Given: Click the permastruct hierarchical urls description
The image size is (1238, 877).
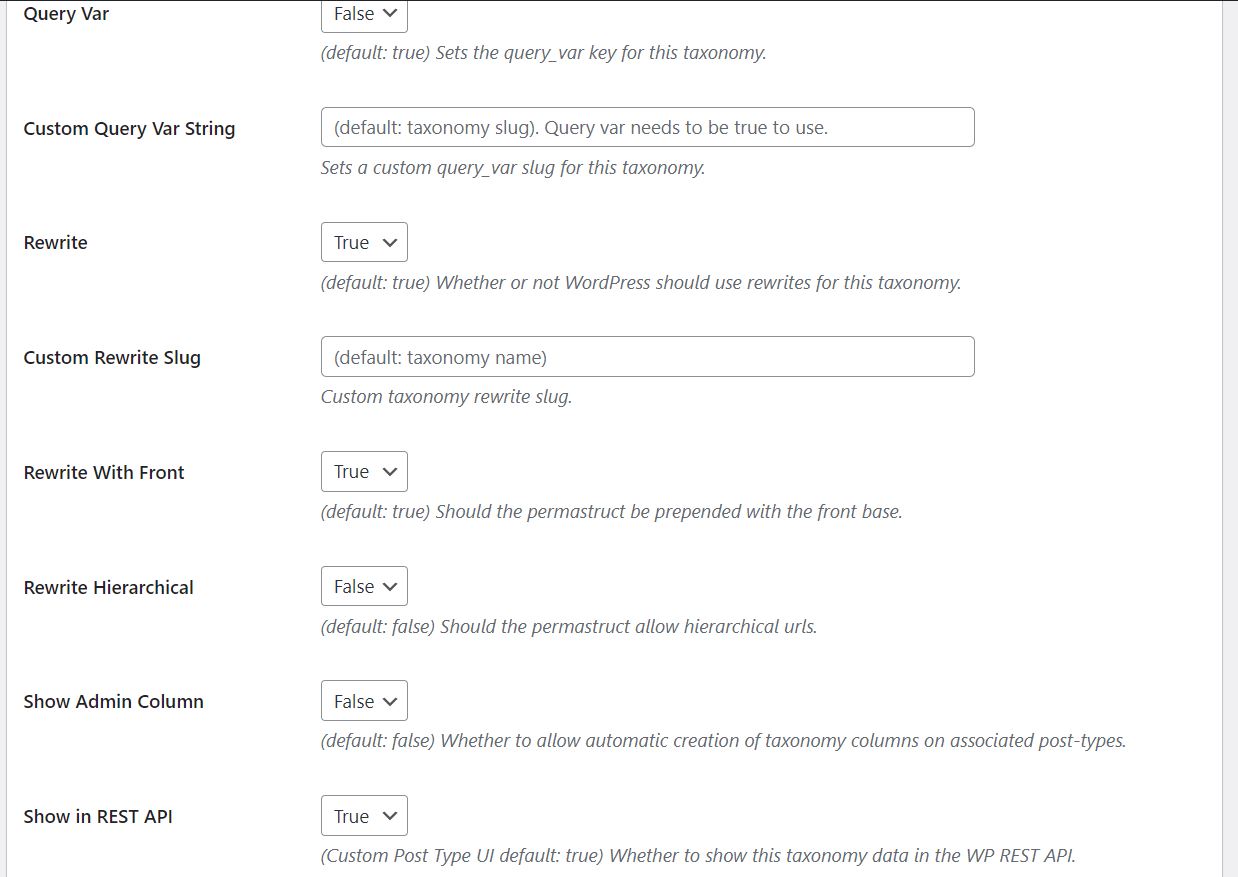Looking at the screenshot, I should tap(569, 627).
